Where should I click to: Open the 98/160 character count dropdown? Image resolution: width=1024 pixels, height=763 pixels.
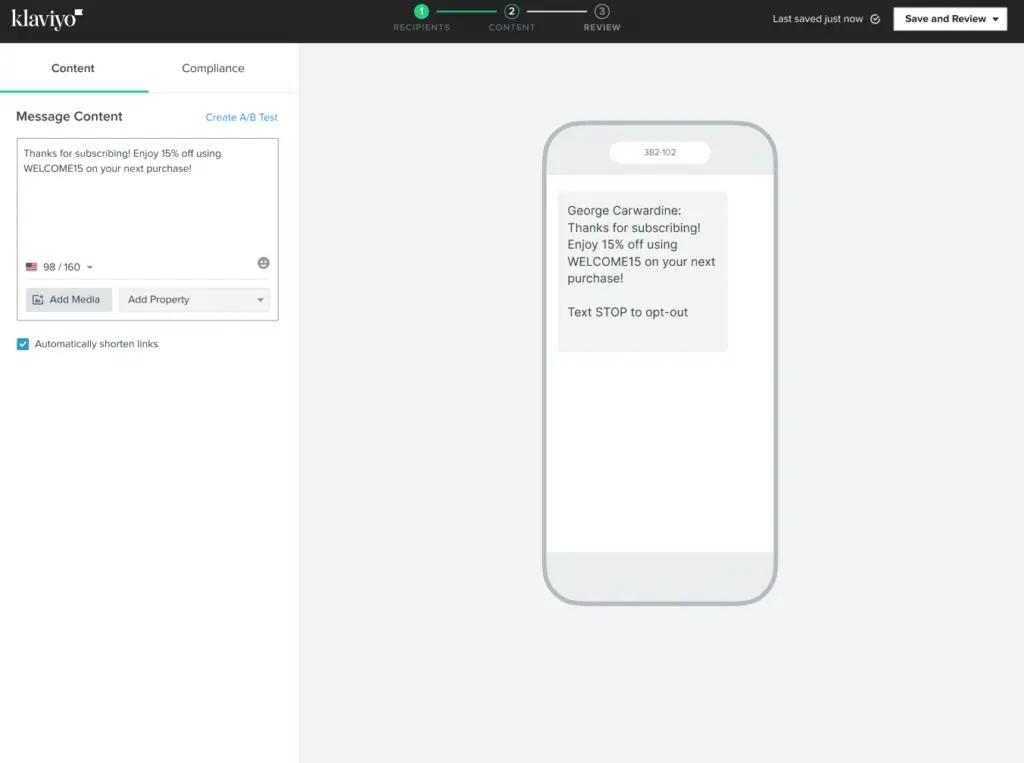coord(89,266)
